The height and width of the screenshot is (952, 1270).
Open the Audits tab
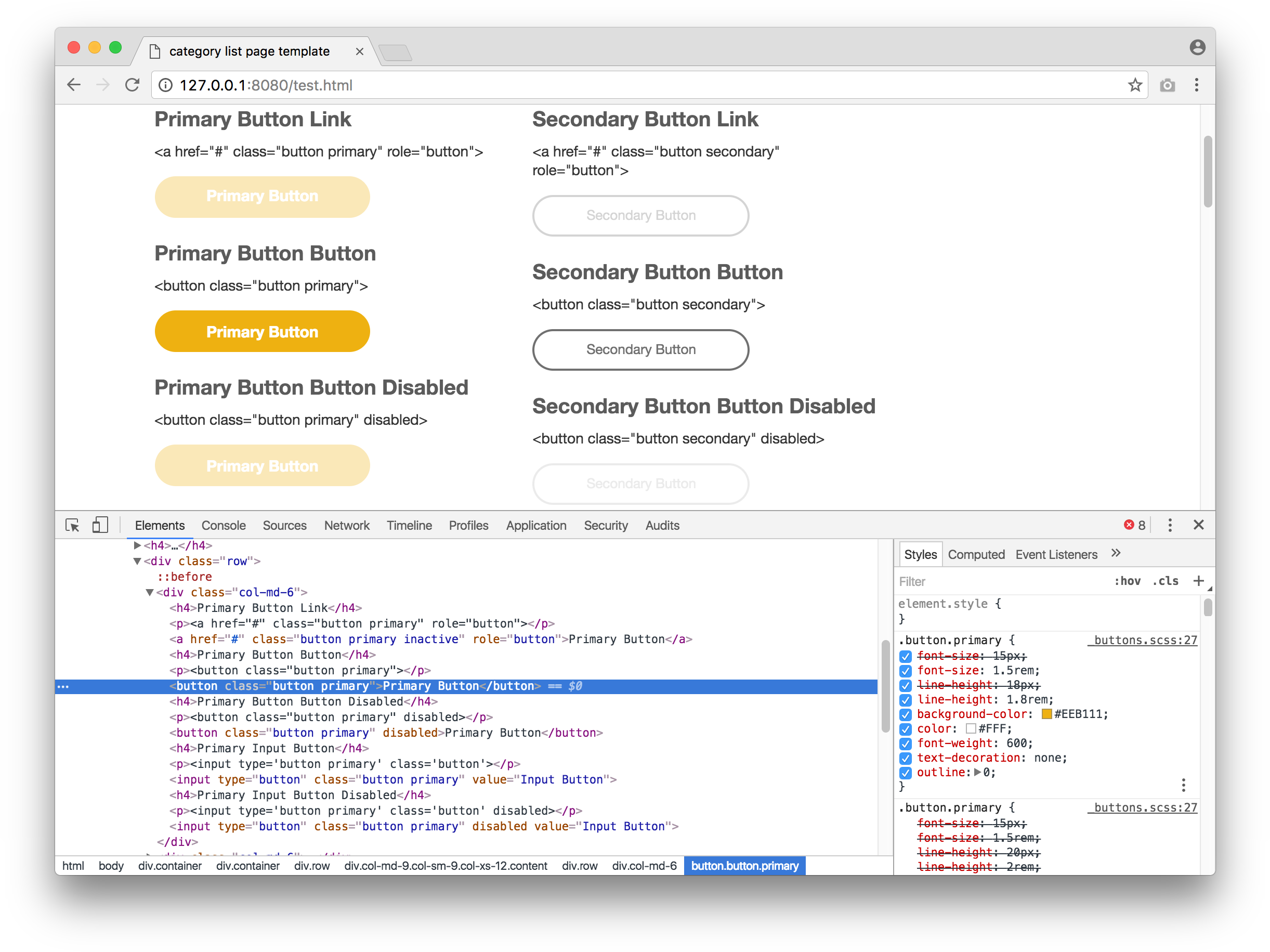tap(662, 525)
